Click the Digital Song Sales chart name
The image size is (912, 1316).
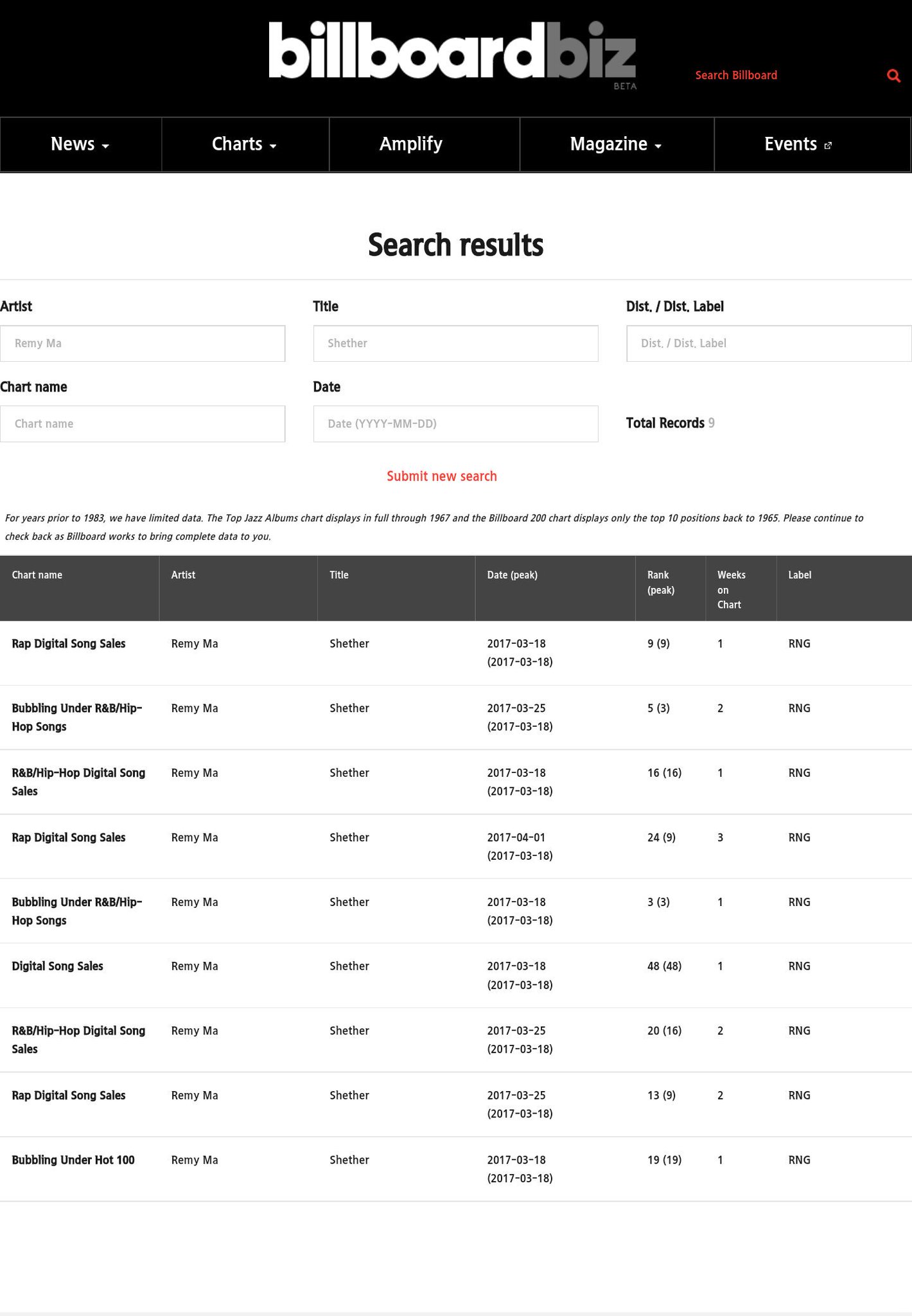coord(57,966)
